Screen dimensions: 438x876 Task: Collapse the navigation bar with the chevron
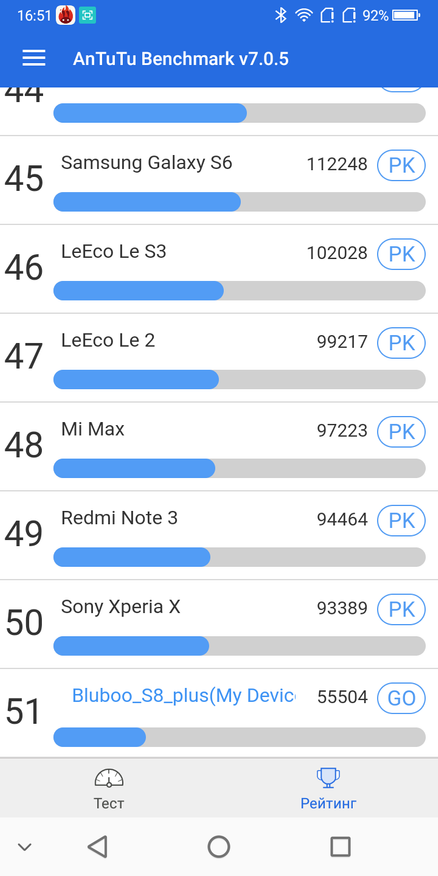24,847
